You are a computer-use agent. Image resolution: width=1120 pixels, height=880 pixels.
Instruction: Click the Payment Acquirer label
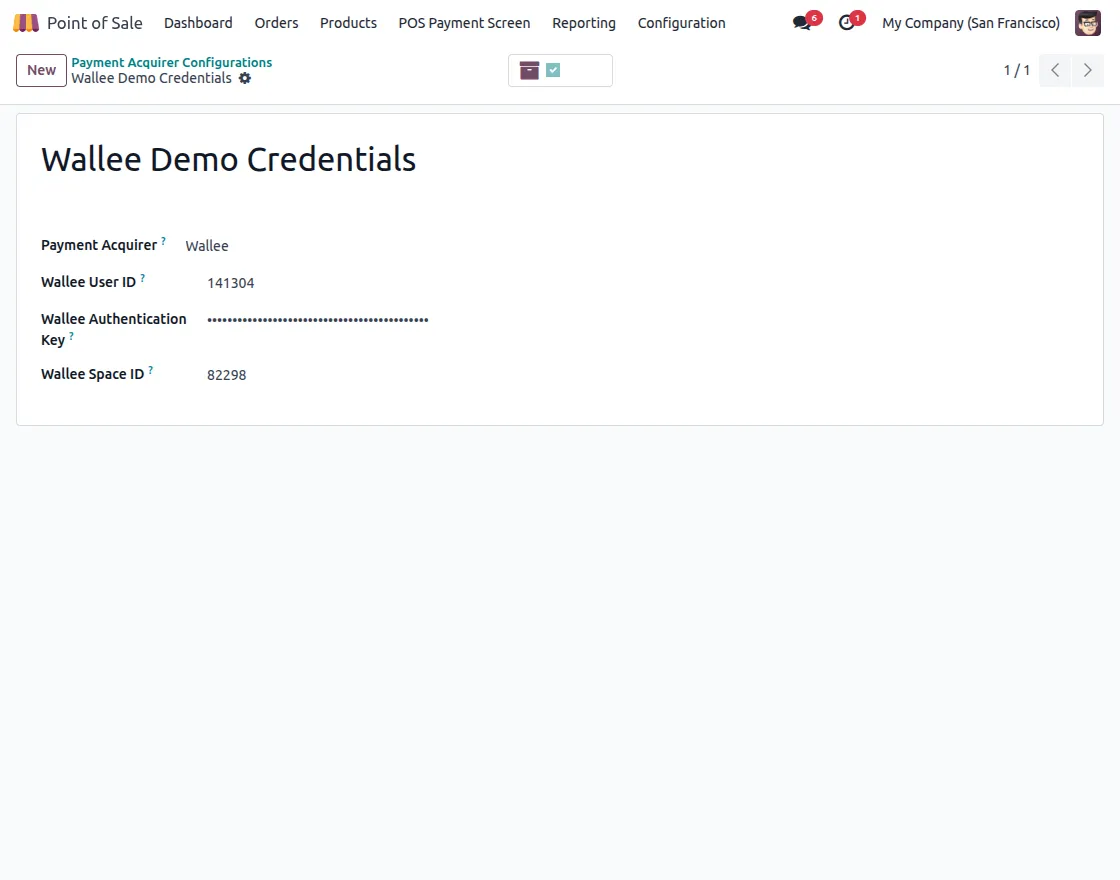click(99, 245)
